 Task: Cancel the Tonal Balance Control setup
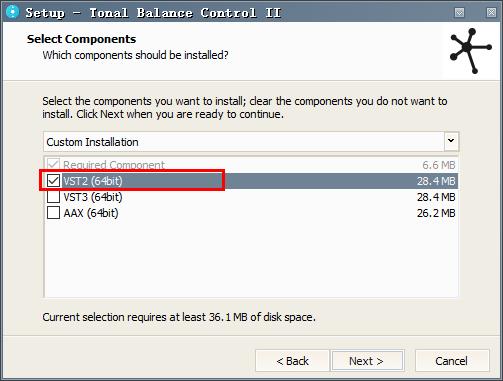point(452,361)
